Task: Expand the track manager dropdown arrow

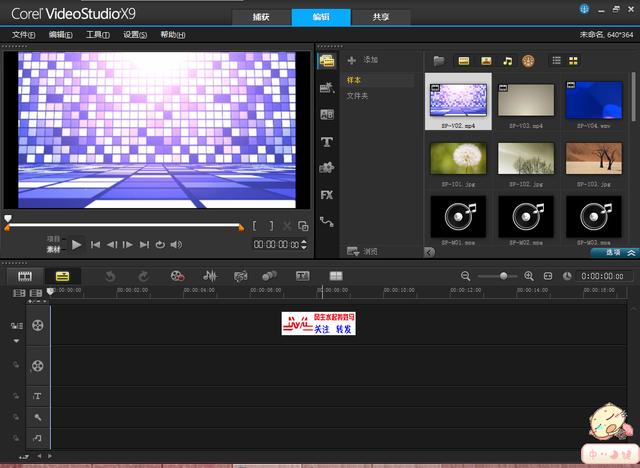Action: pos(16,341)
